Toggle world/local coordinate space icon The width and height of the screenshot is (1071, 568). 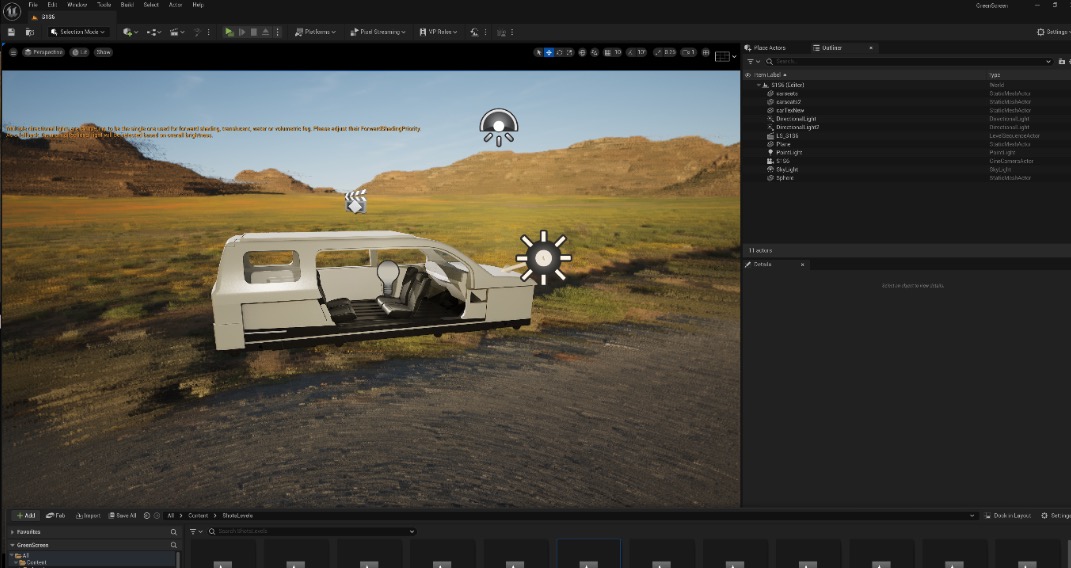pos(582,52)
